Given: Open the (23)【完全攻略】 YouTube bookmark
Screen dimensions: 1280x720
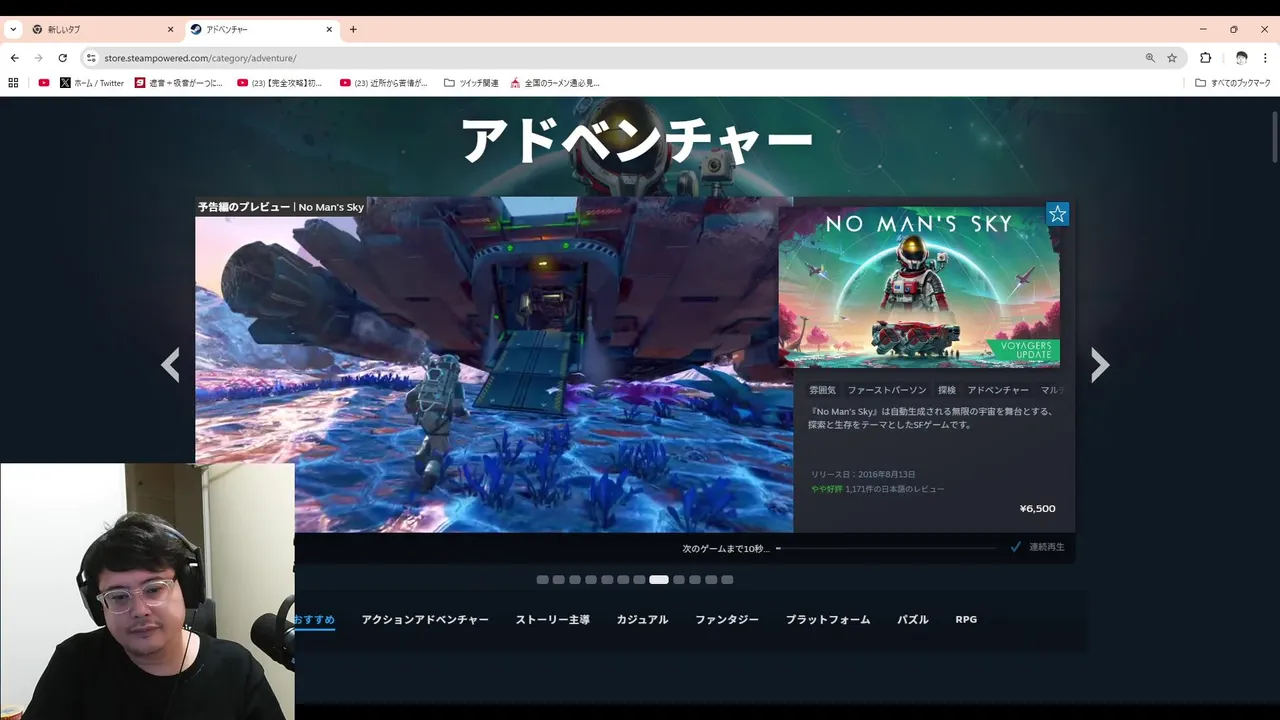Looking at the screenshot, I should point(280,83).
